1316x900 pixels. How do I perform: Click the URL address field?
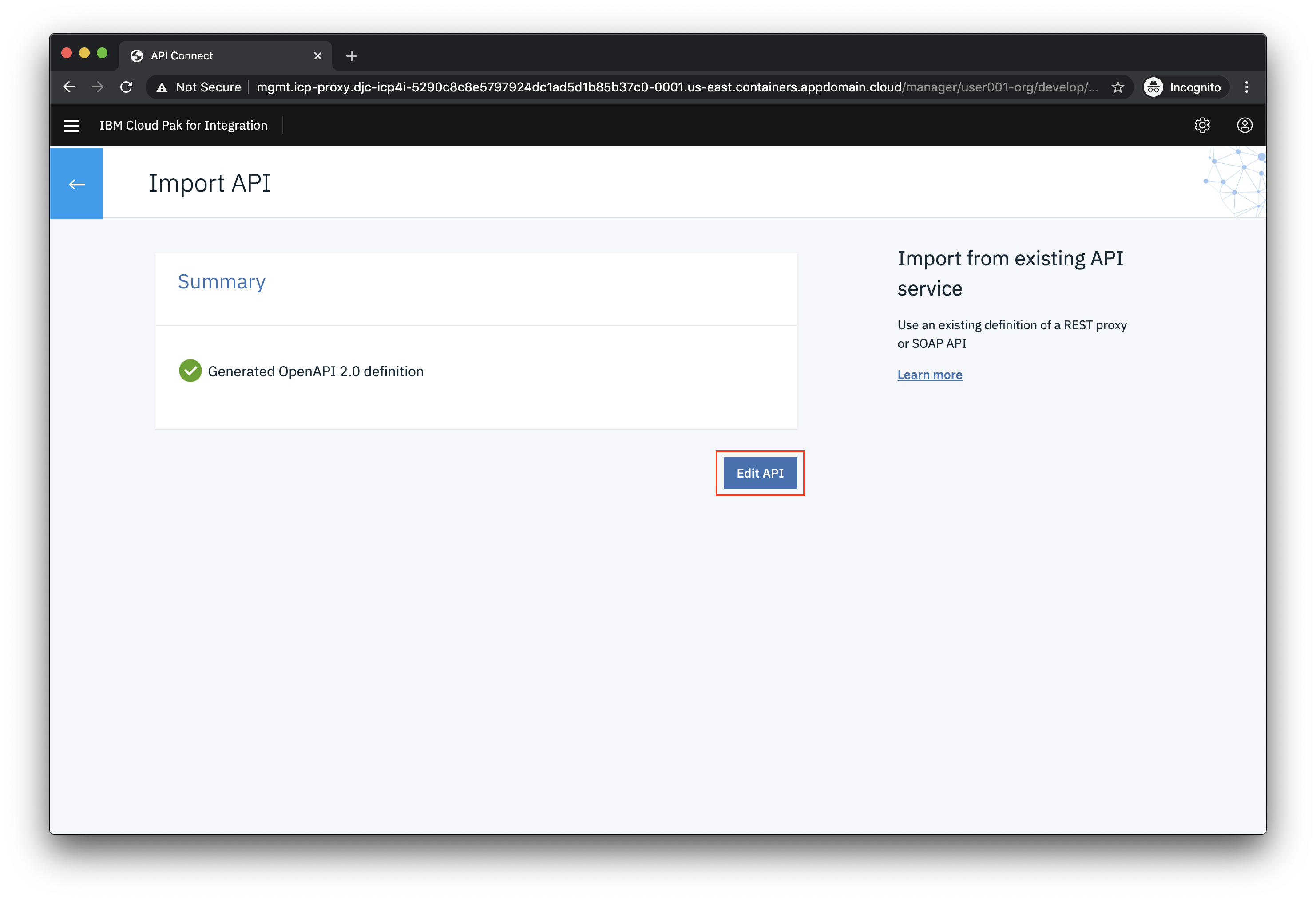coord(623,87)
